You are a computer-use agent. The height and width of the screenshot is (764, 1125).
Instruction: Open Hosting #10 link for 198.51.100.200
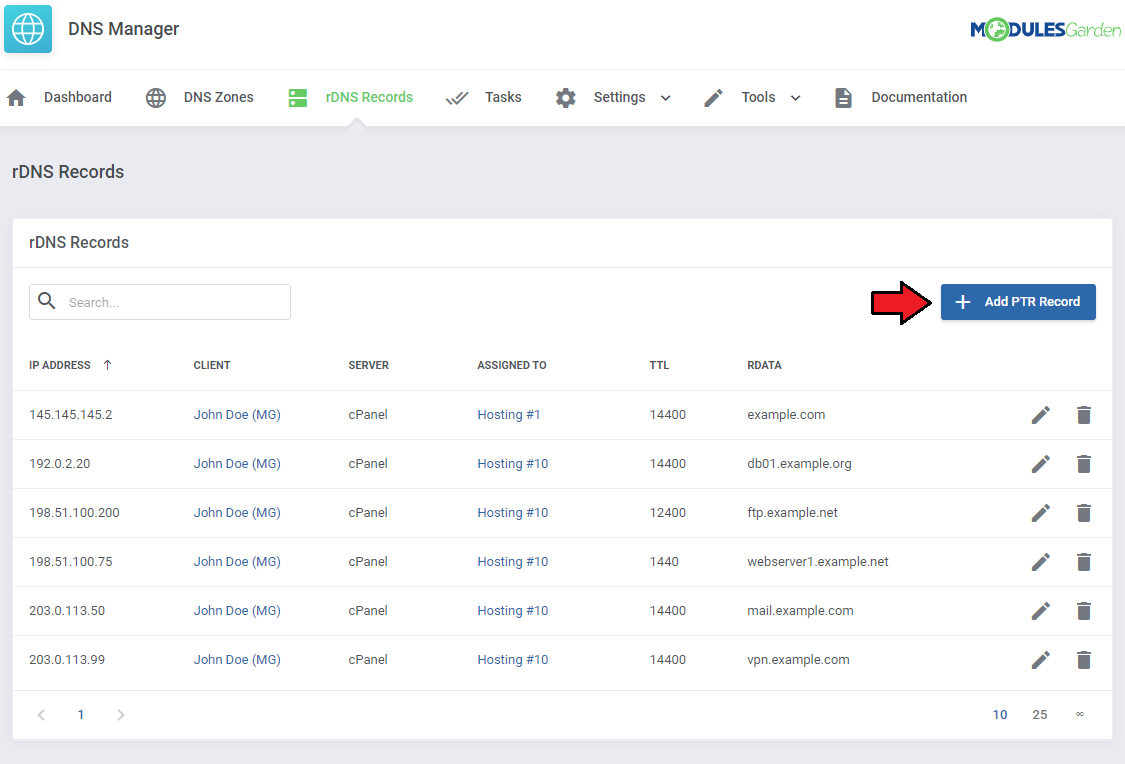(x=512, y=513)
